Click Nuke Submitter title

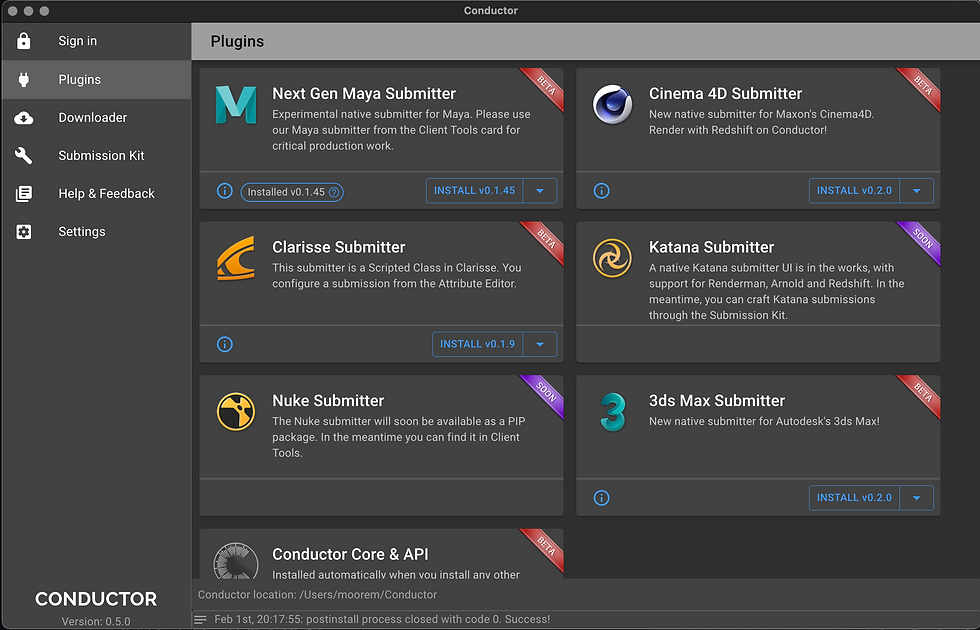point(328,401)
